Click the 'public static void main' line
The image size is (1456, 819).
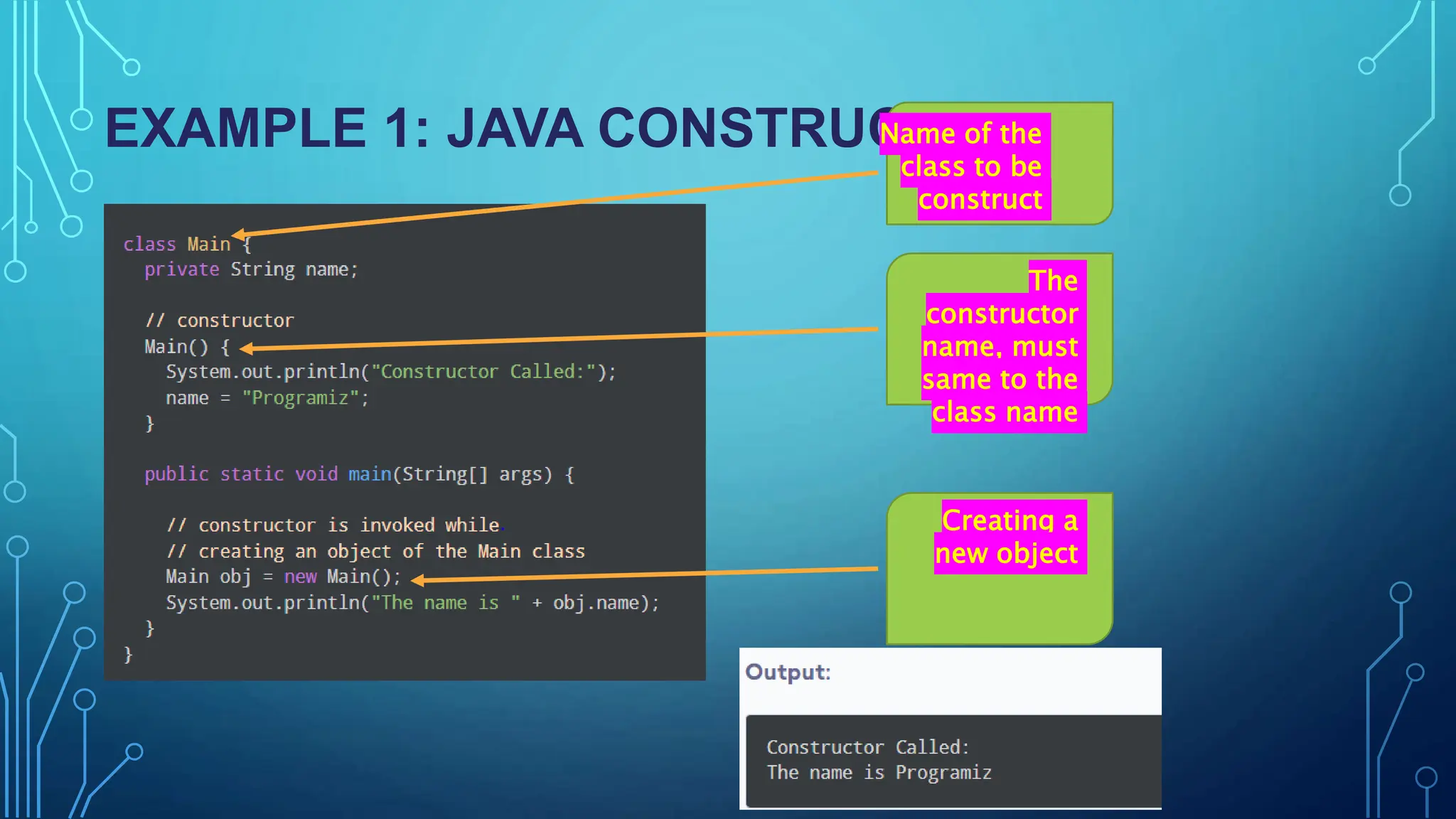pyautogui.click(x=359, y=474)
